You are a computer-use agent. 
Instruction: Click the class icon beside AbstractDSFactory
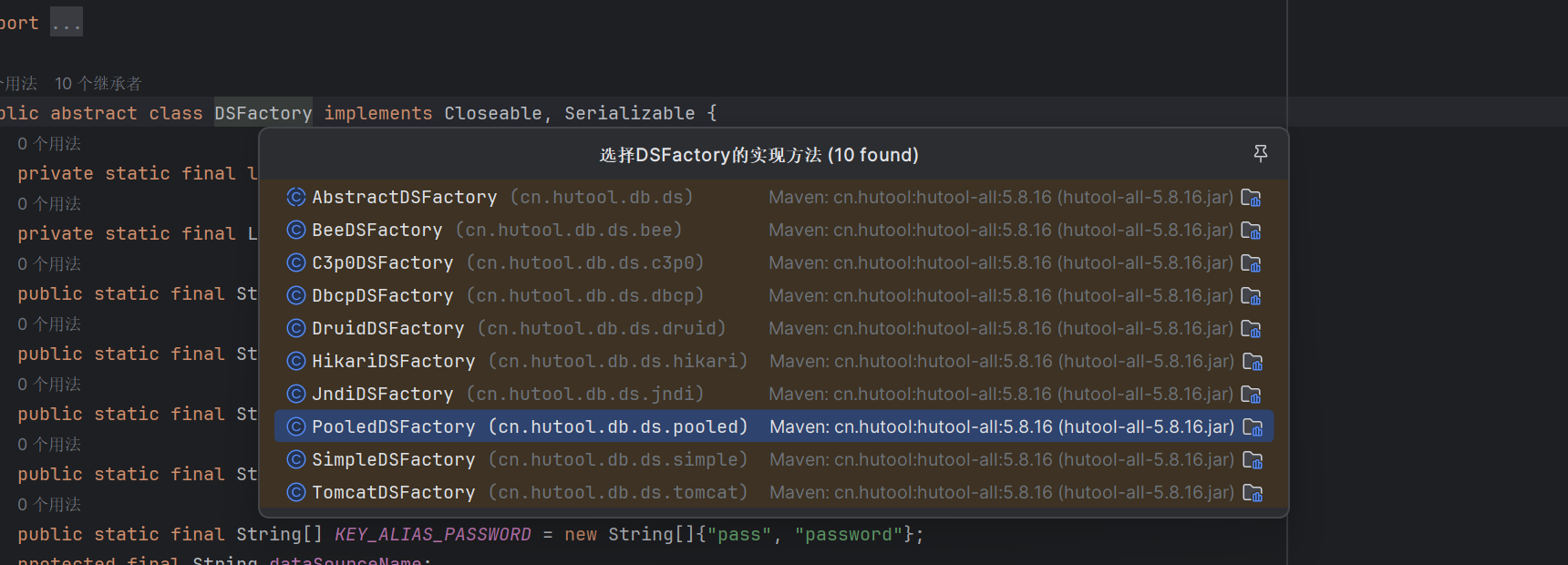click(x=296, y=197)
